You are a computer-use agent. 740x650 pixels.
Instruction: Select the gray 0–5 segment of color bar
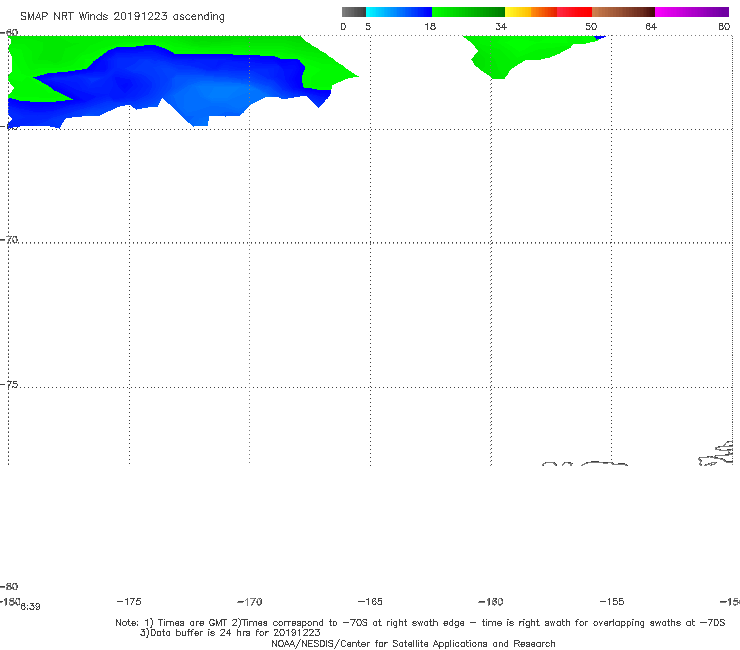click(353, 12)
